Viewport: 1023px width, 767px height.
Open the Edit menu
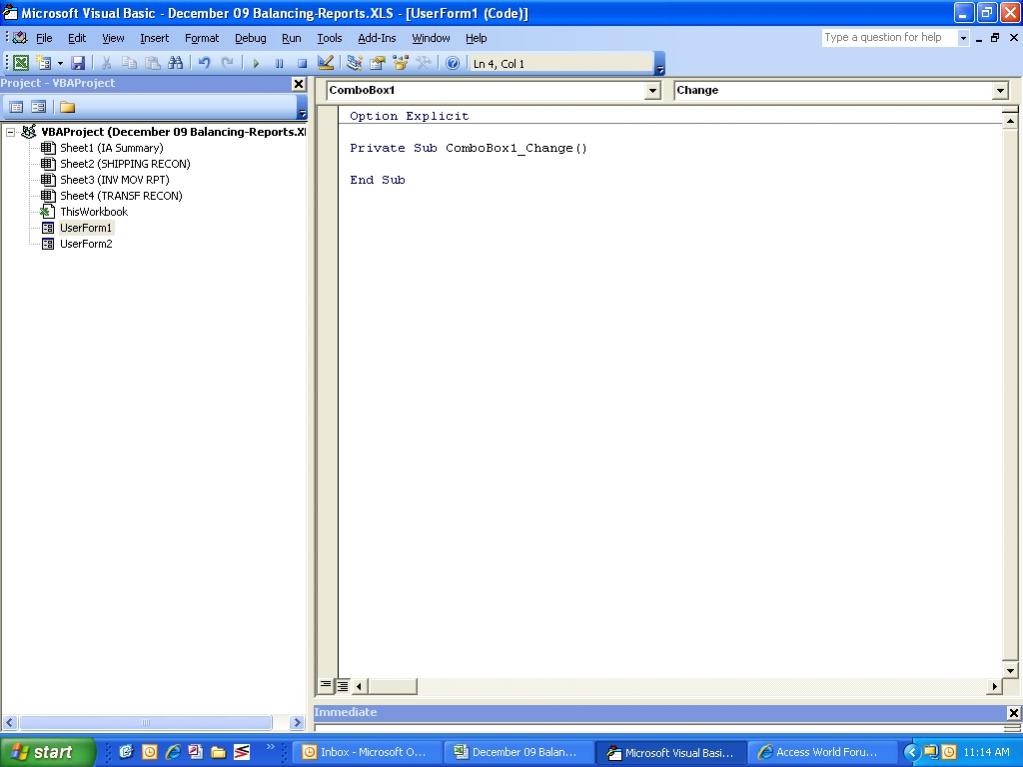pos(77,38)
